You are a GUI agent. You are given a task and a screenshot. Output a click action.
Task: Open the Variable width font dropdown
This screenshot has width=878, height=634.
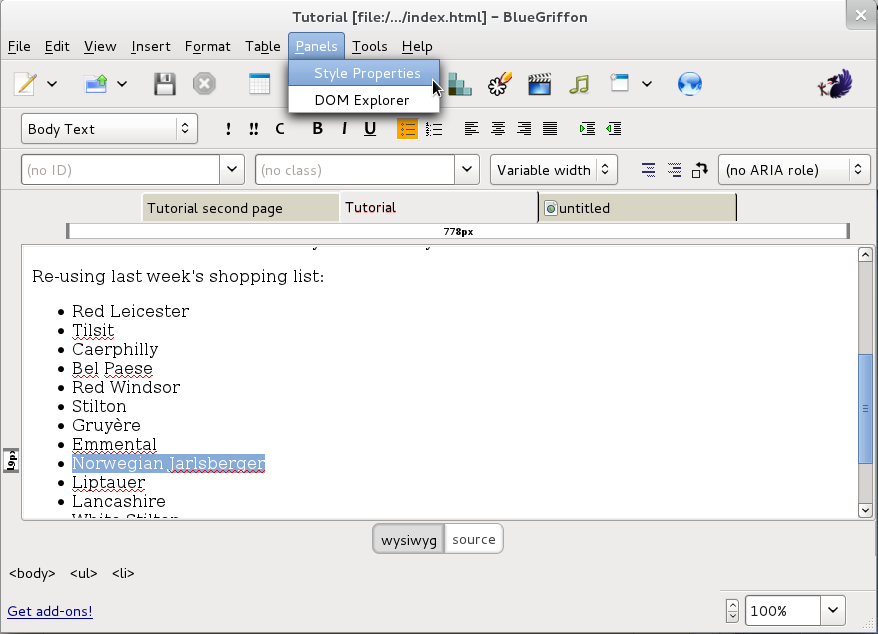coord(553,170)
